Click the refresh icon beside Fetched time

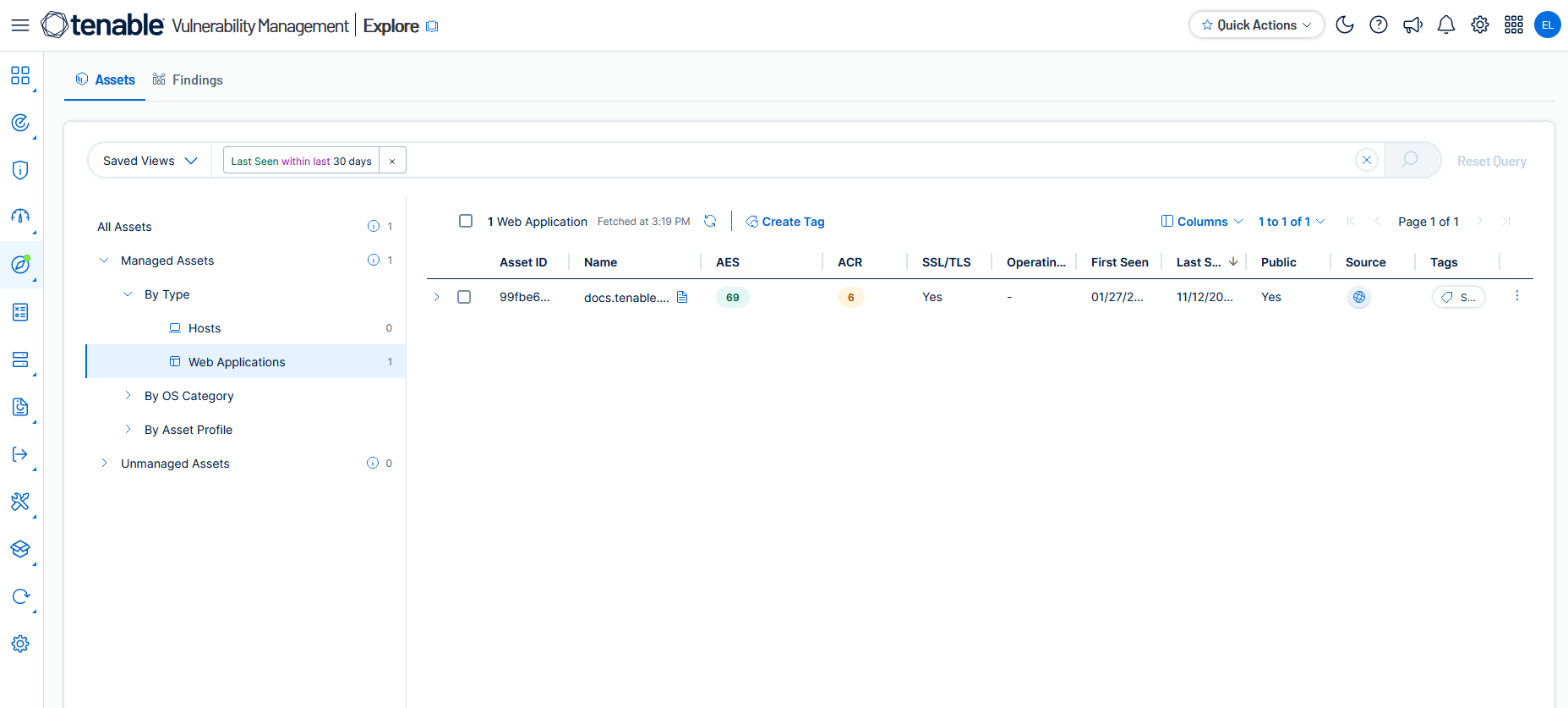click(710, 222)
